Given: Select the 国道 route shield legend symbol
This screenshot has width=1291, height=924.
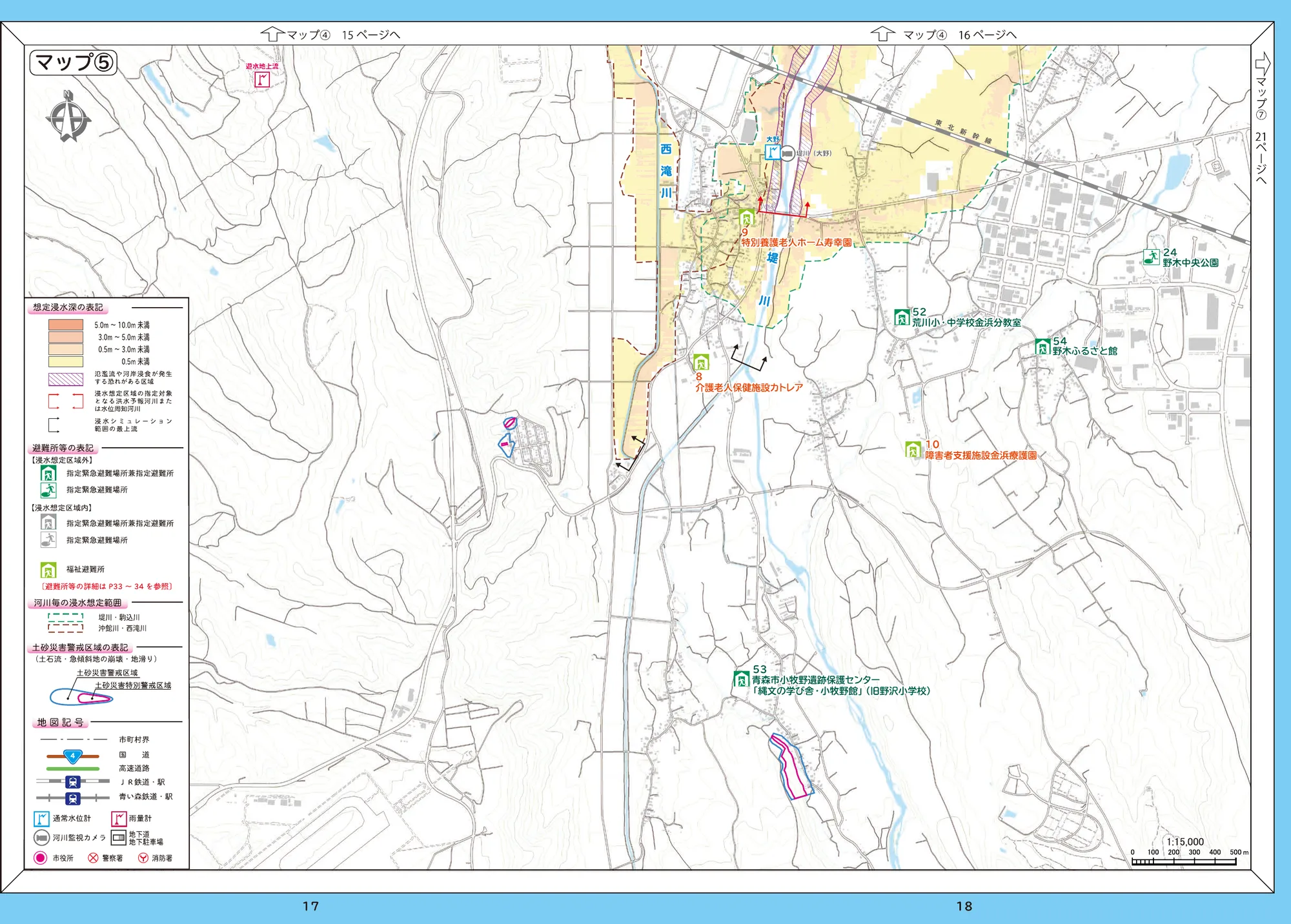Looking at the screenshot, I should click(73, 756).
